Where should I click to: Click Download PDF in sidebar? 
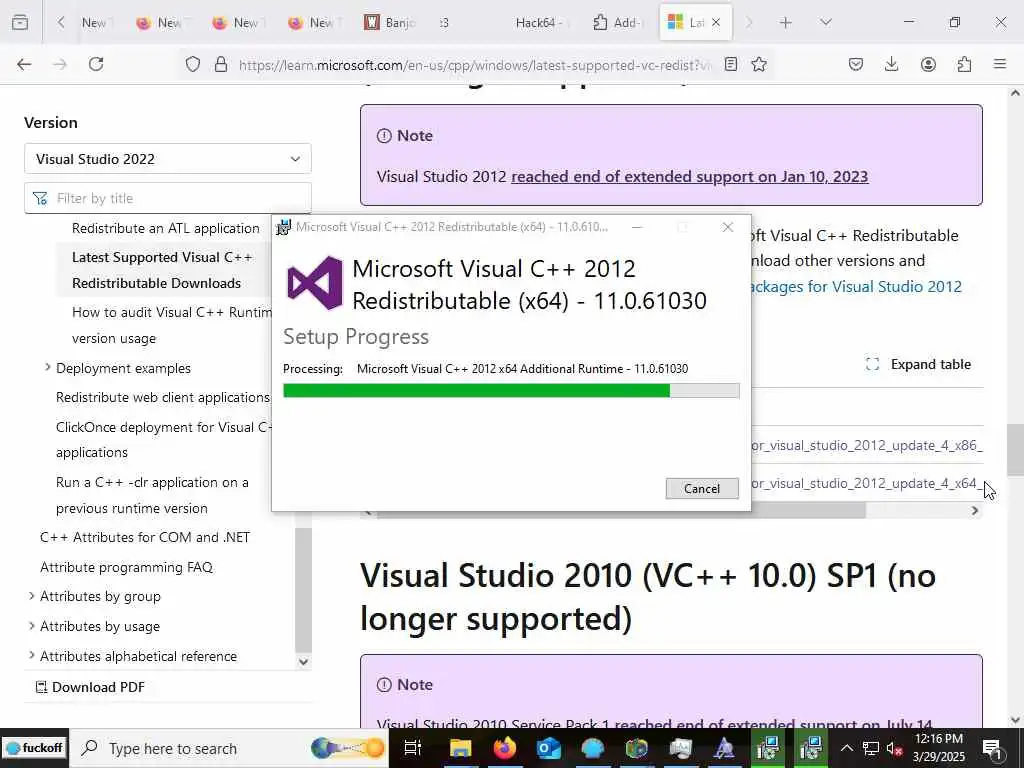[x=98, y=687]
